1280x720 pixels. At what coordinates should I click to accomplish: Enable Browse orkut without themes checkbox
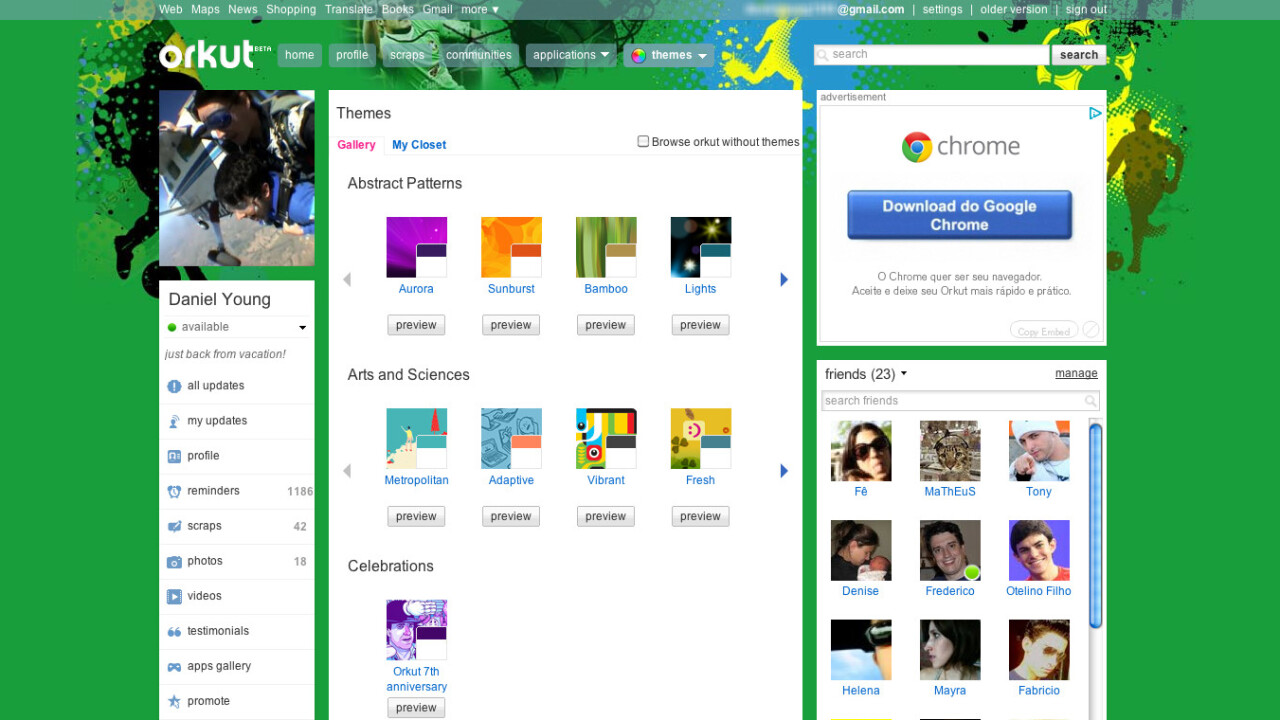[643, 142]
